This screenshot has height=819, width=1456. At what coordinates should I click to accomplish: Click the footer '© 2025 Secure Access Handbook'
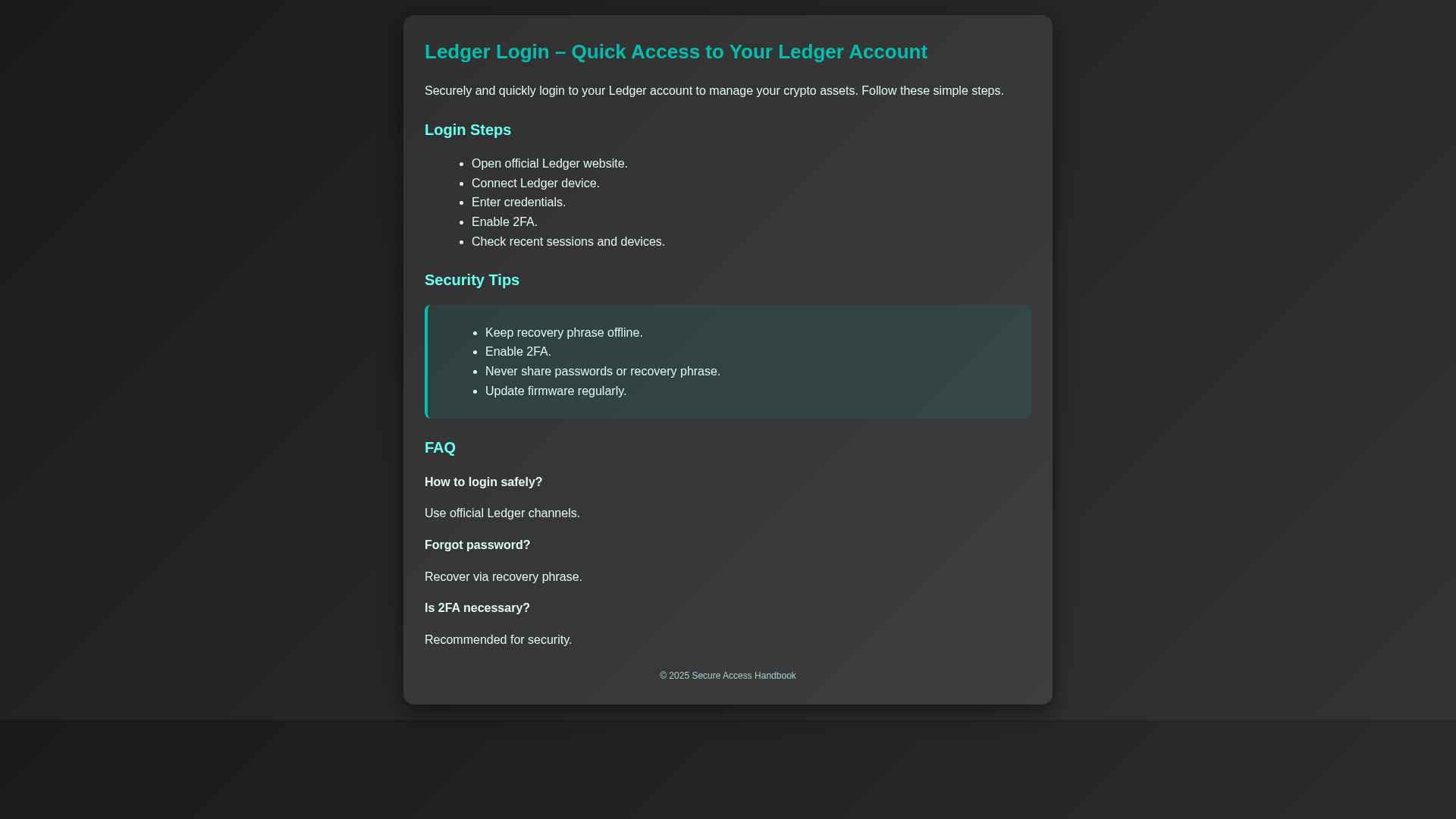tap(728, 676)
